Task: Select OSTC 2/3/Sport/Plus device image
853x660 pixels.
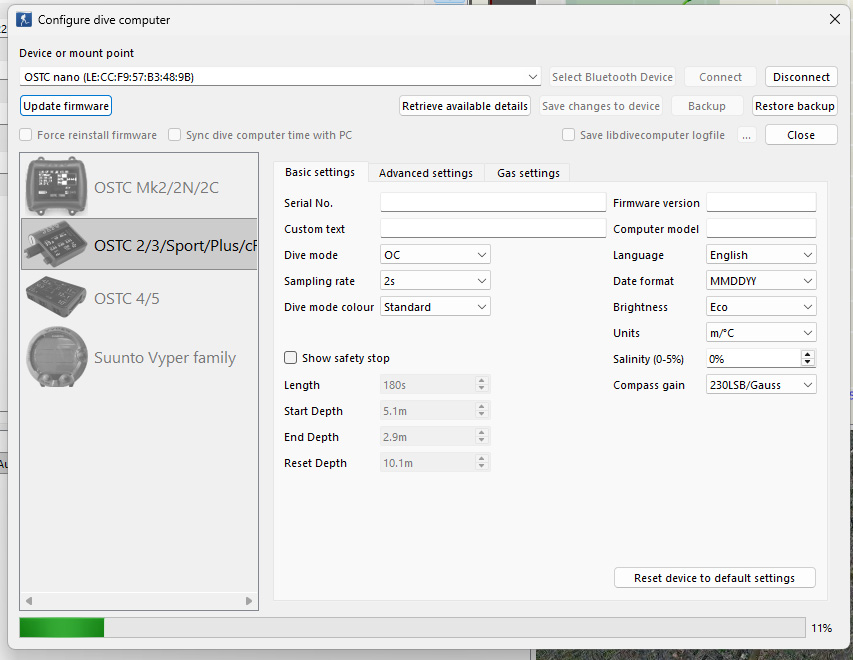Action: [x=56, y=244]
